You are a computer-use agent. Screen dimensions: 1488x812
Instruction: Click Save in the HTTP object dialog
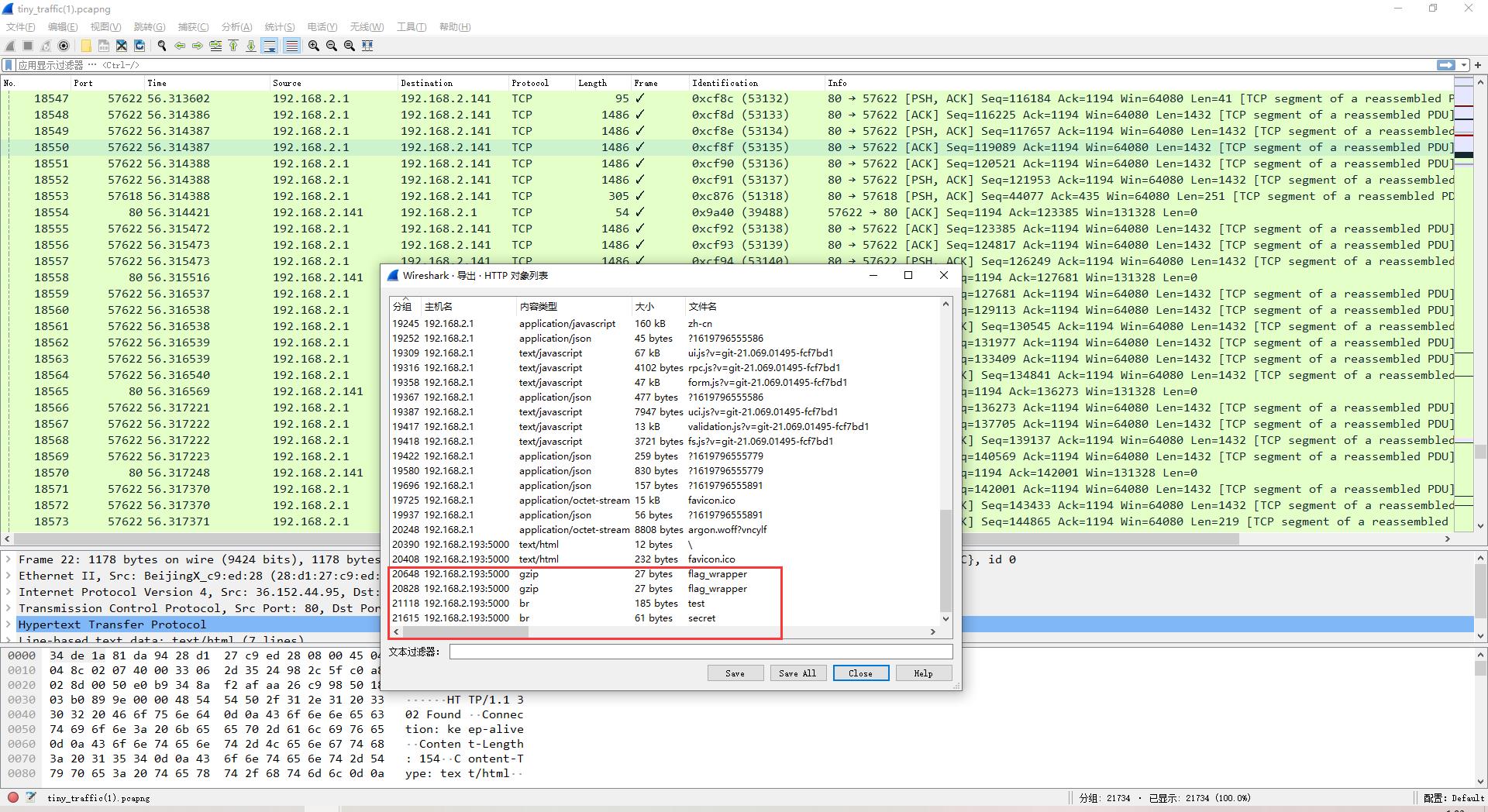(x=735, y=673)
